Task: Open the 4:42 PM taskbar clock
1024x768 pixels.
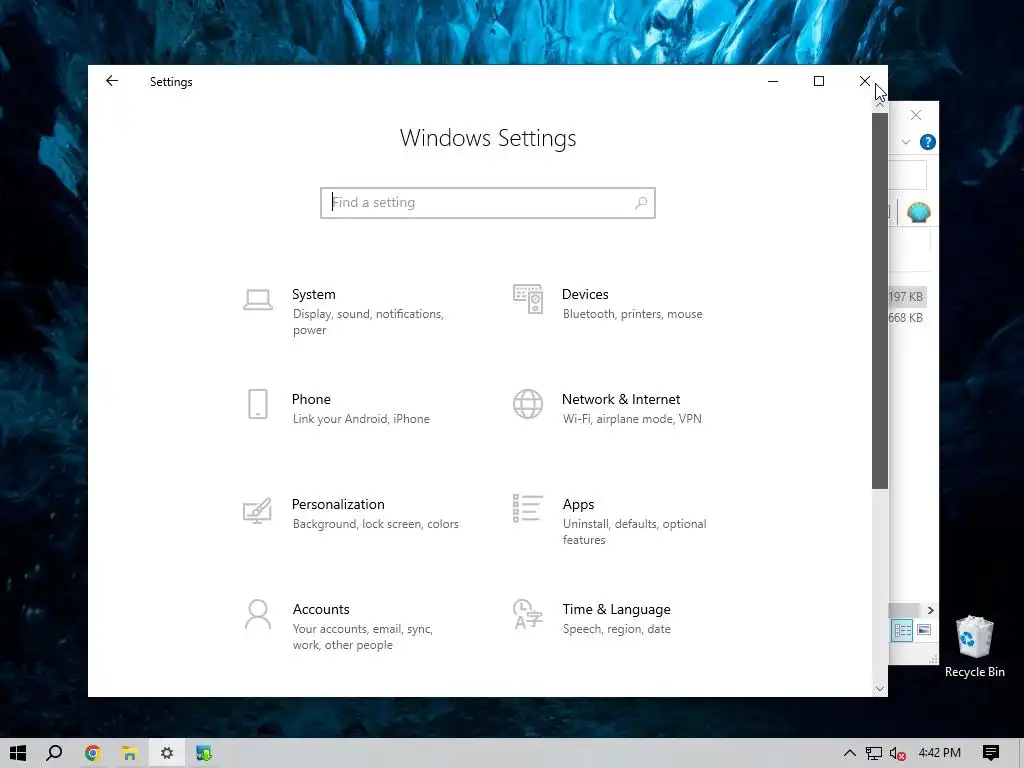Action: click(x=940, y=753)
